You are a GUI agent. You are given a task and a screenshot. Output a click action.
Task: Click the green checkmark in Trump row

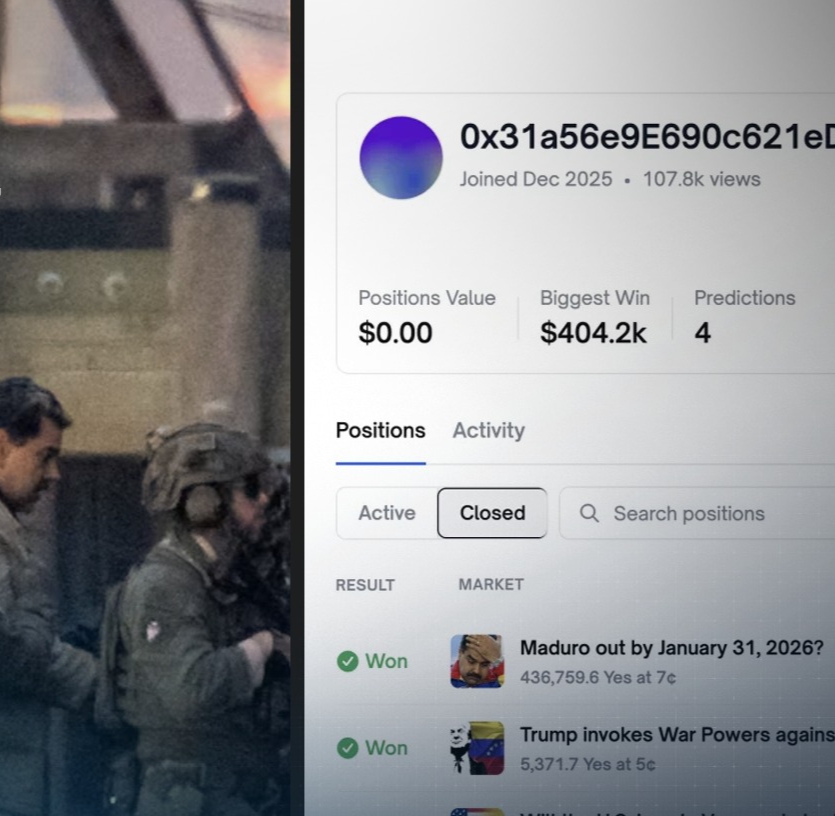347,748
